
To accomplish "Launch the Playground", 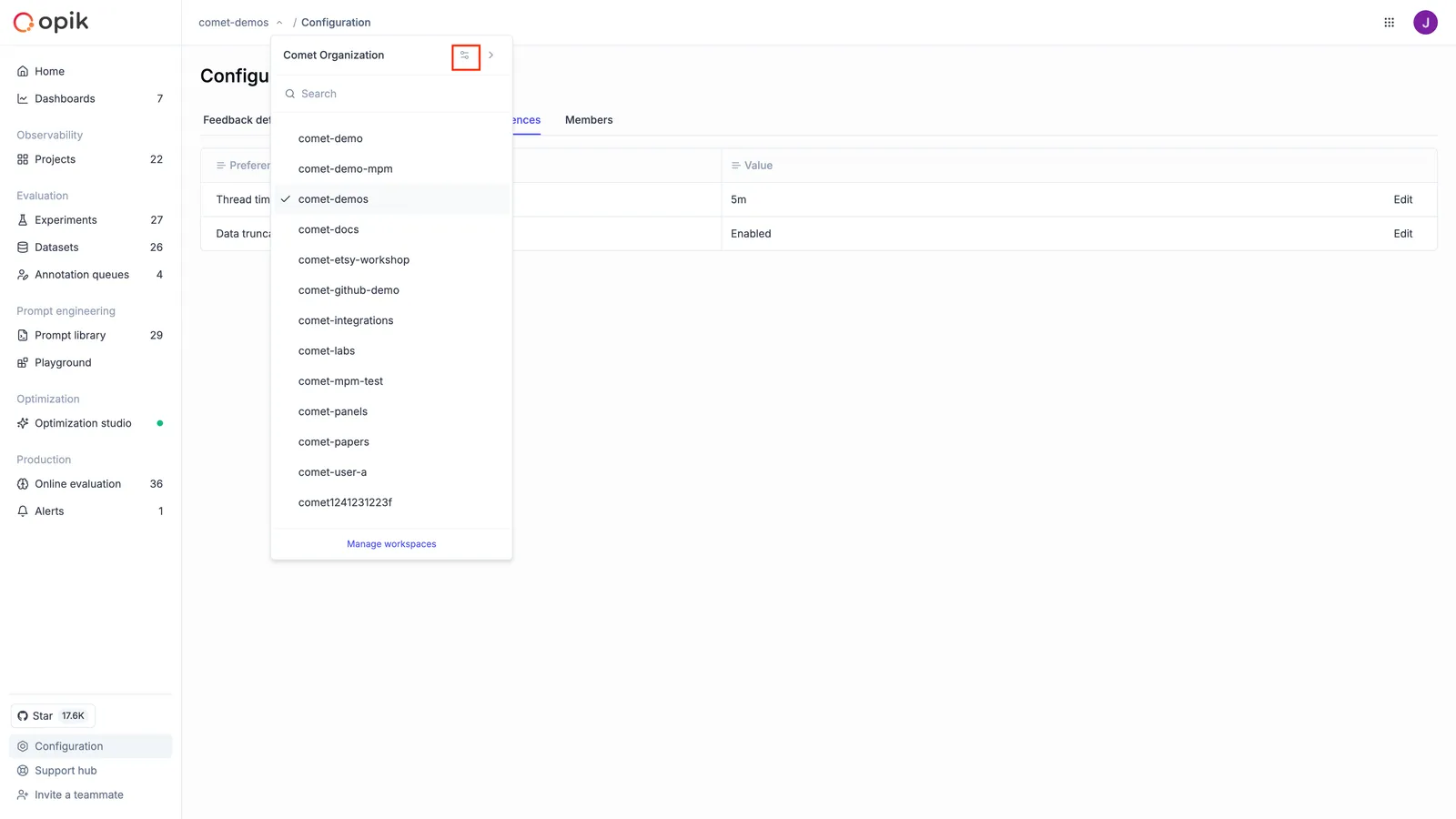I will (x=90, y=363).
